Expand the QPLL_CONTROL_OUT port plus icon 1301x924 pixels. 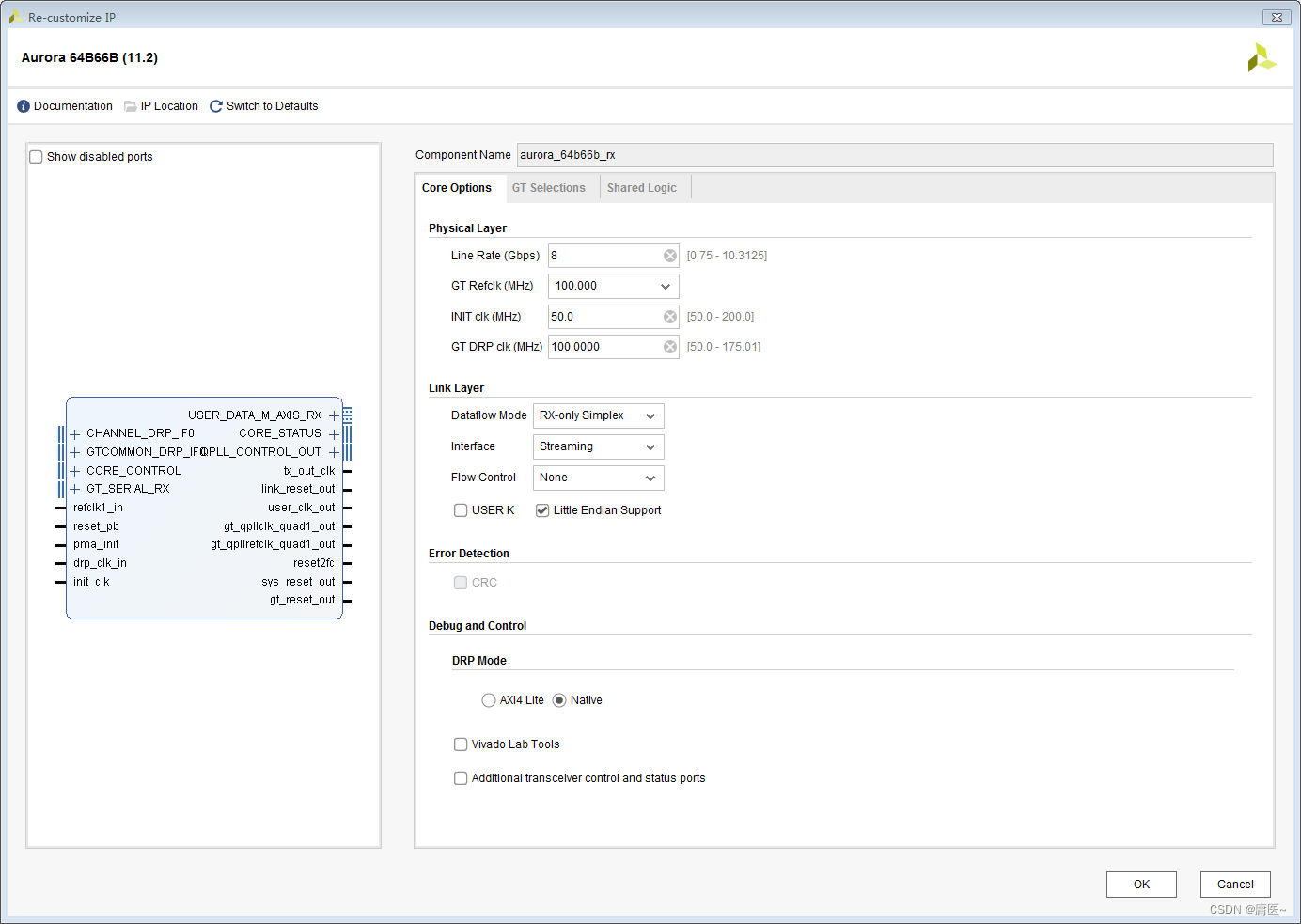(334, 452)
